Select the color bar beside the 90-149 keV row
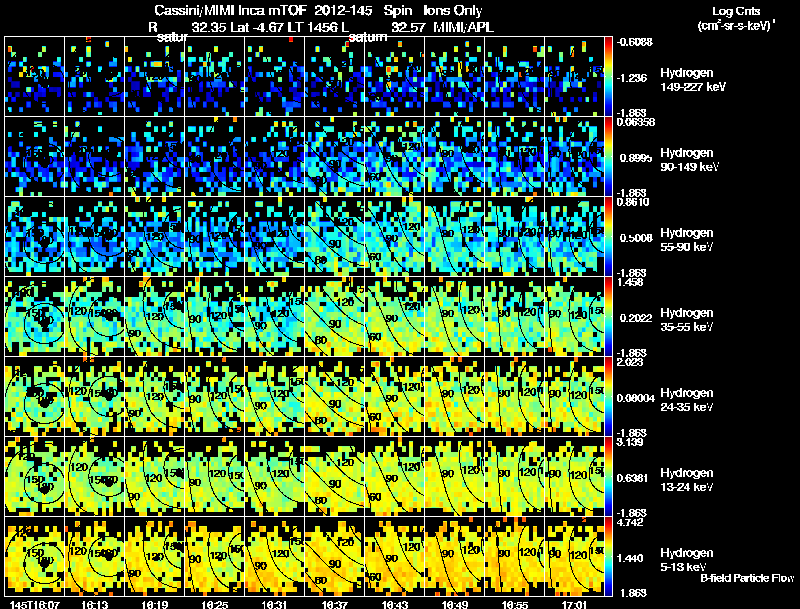The image size is (800, 609). [608, 156]
